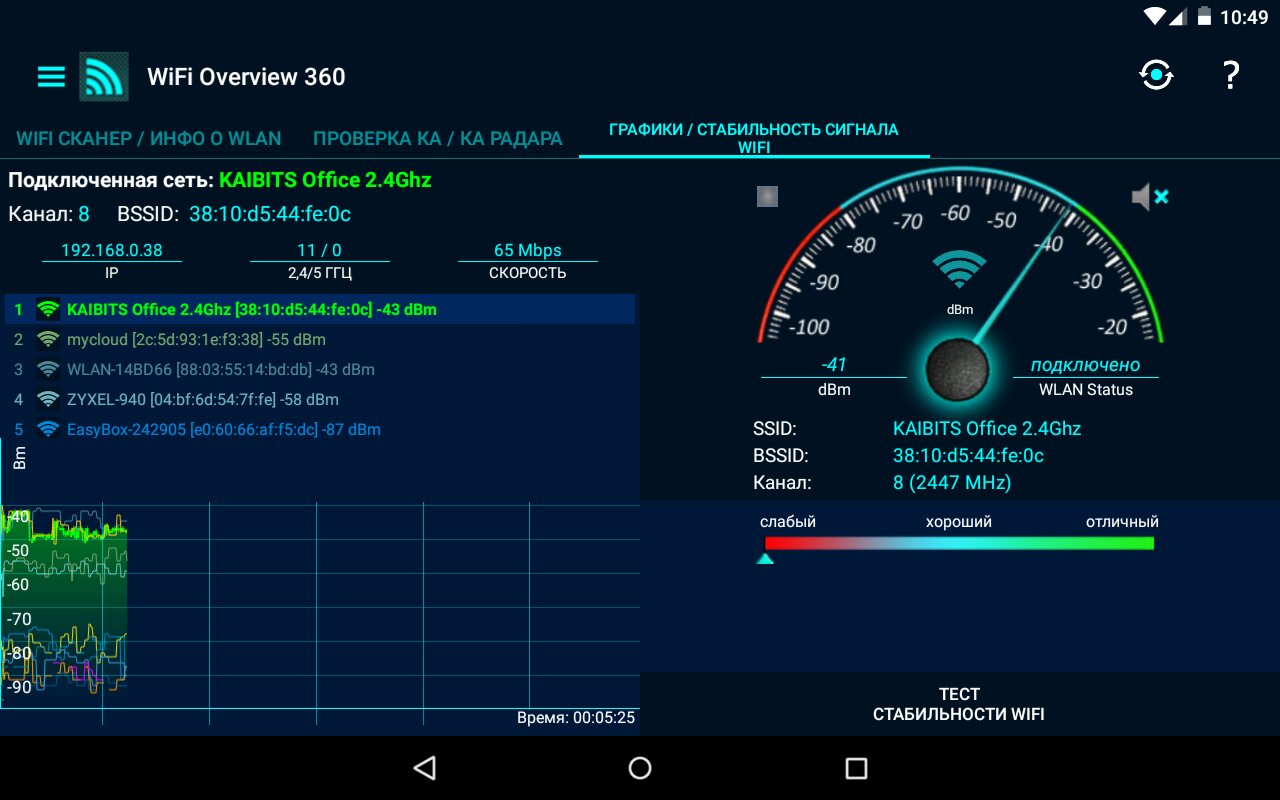The width and height of the screenshot is (1280, 800).
Task: Tap the signal quality gradient bar
Action: coord(958,543)
